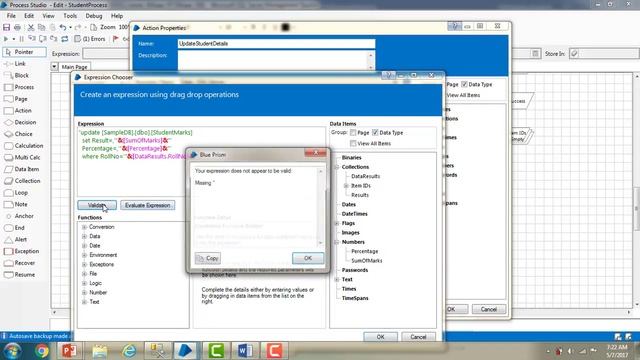Select the Calculation stage tool
640x360 pixels.
(29, 146)
